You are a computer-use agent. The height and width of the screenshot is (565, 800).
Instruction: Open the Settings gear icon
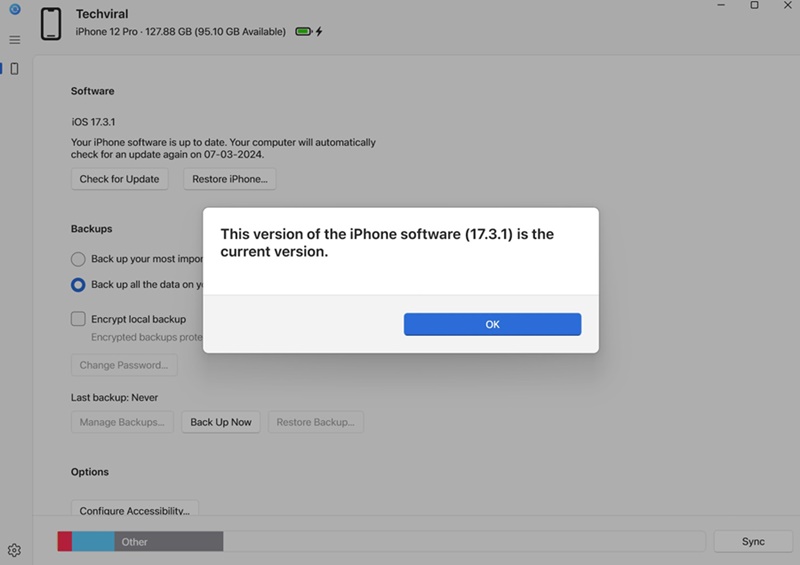pos(14,550)
